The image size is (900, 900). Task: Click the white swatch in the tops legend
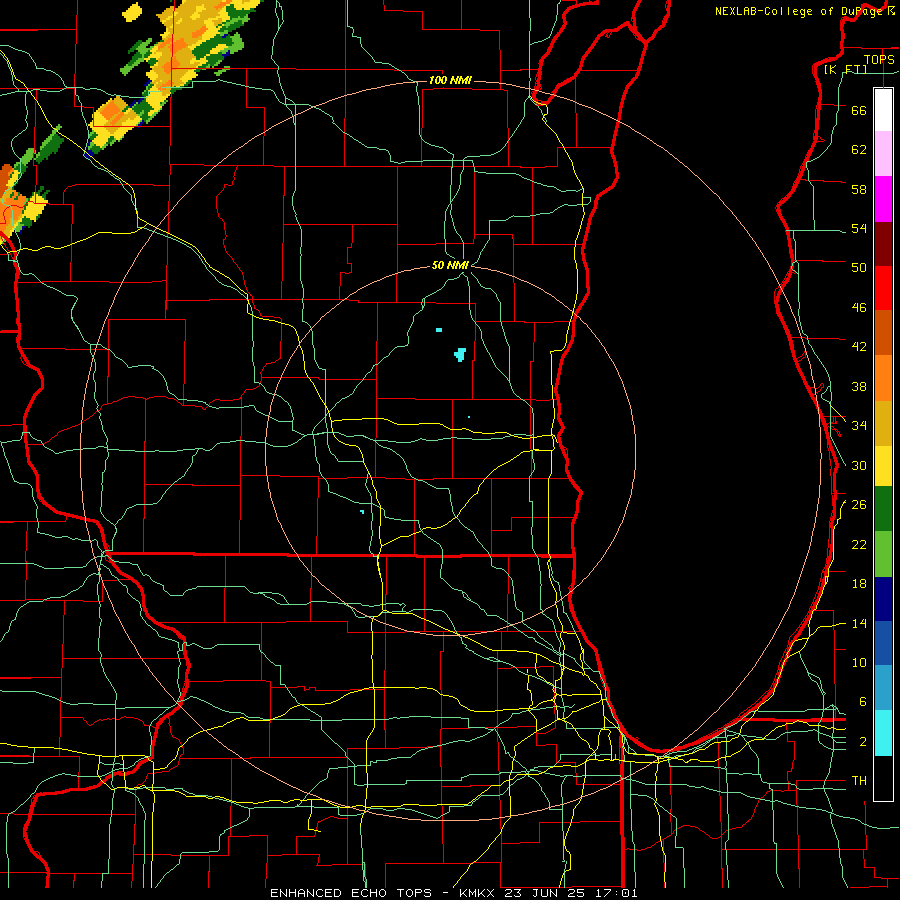point(883,110)
